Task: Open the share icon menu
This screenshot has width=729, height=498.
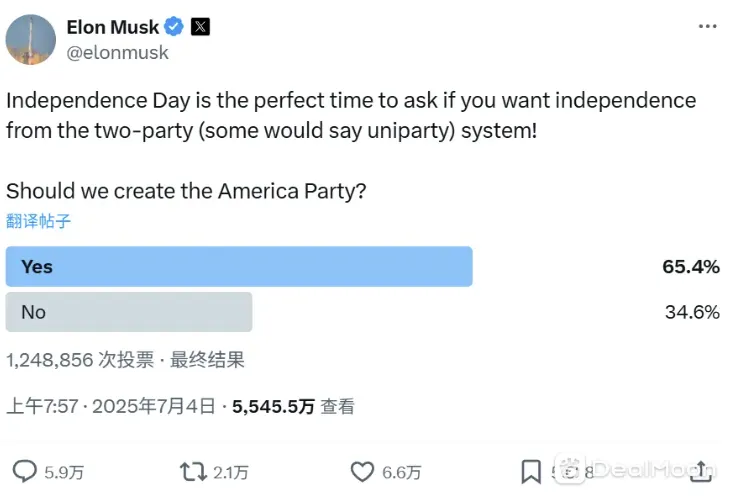Action: 703,471
